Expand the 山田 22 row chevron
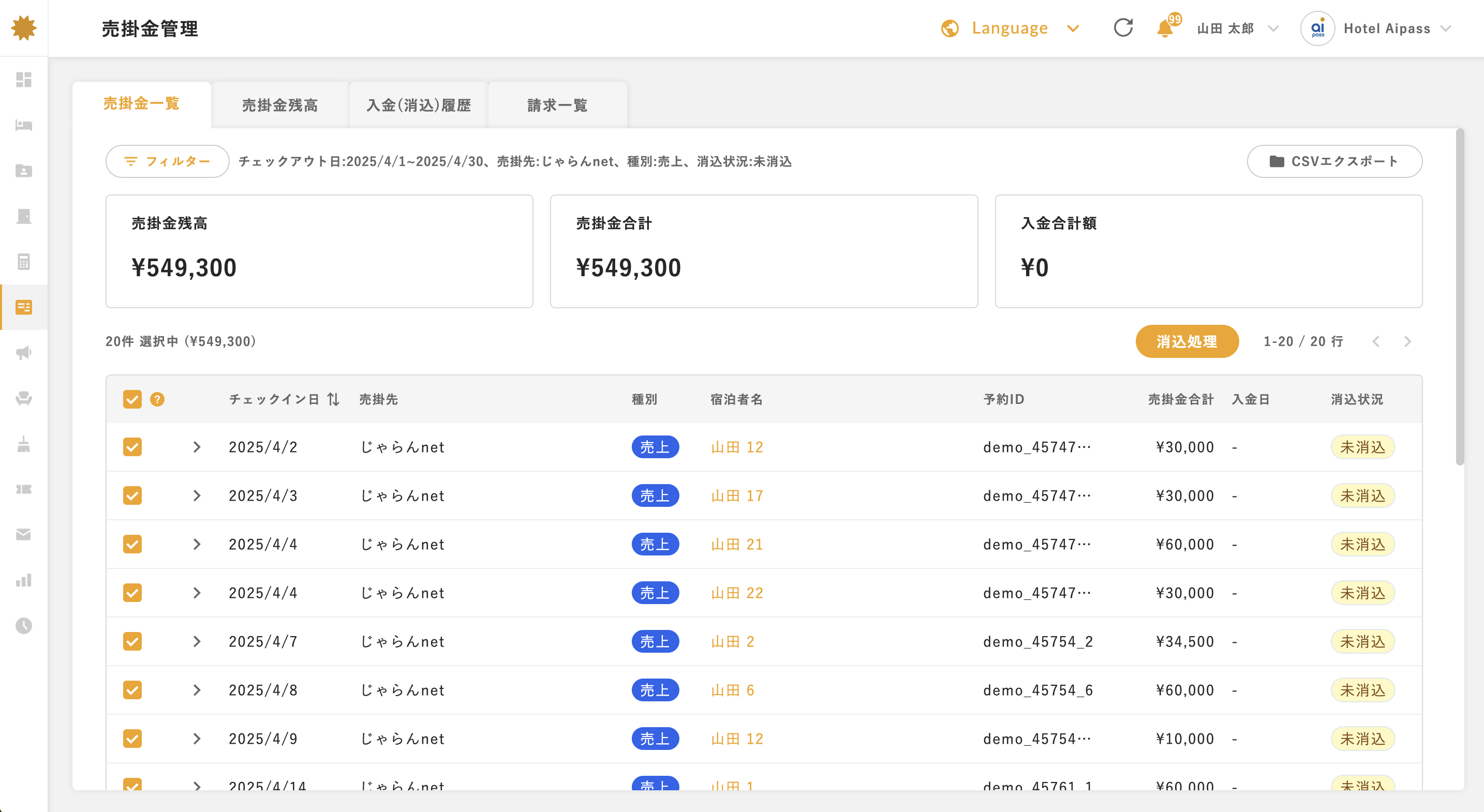This screenshot has height=812, width=1484. click(197, 593)
